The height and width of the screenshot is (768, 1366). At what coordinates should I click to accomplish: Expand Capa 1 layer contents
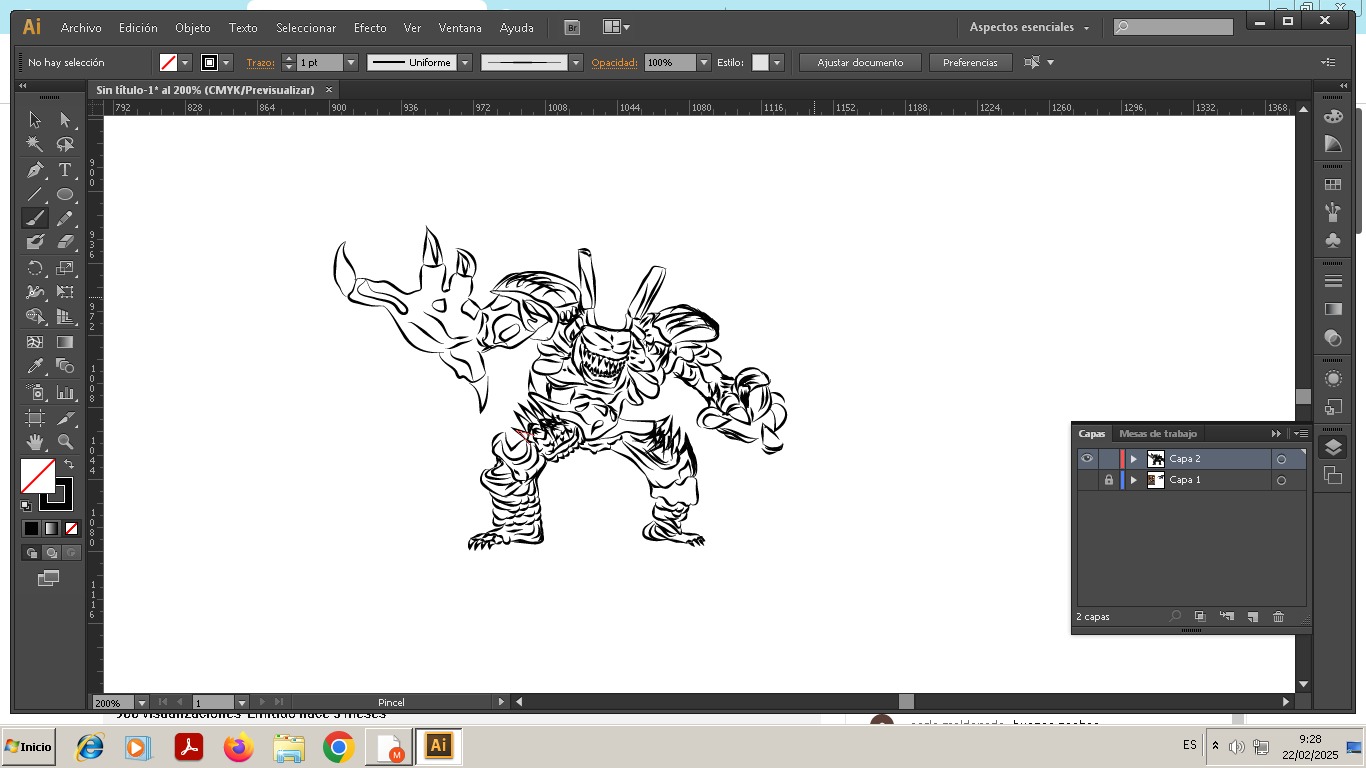click(1133, 480)
